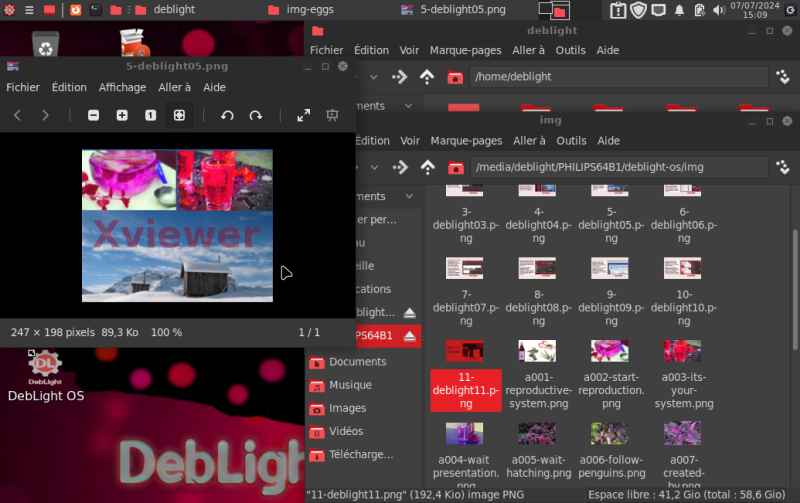The image size is (800, 503).
Task: Zoom out in the Xviewer toolbar
Action: click(94, 115)
